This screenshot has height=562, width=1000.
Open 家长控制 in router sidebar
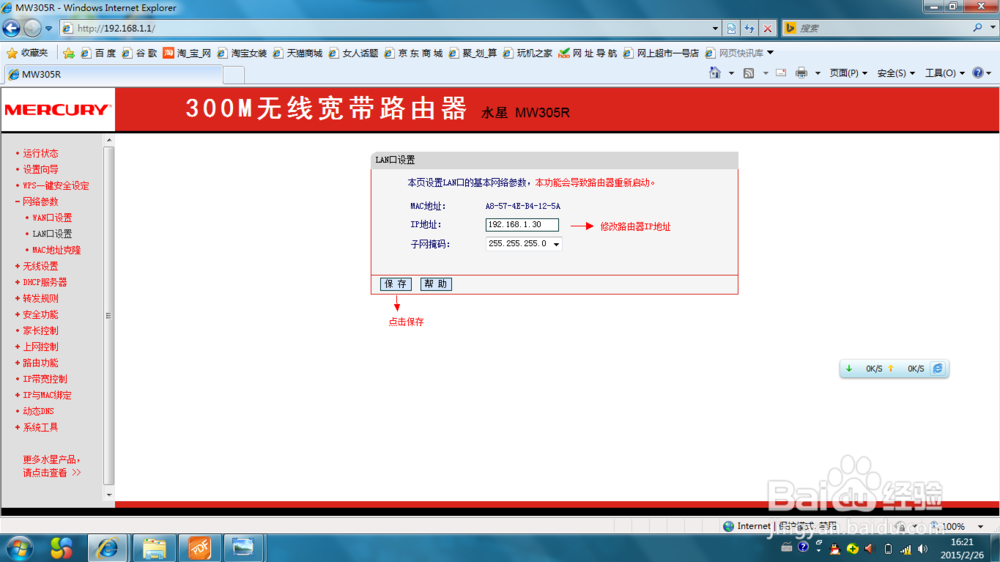point(40,330)
